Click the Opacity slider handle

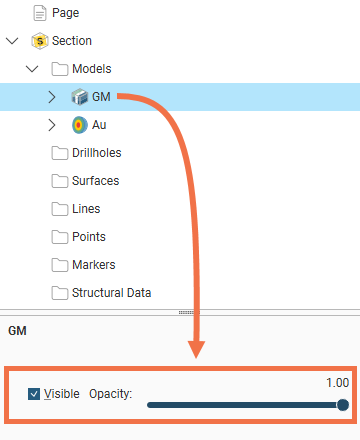tap(343, 405)
